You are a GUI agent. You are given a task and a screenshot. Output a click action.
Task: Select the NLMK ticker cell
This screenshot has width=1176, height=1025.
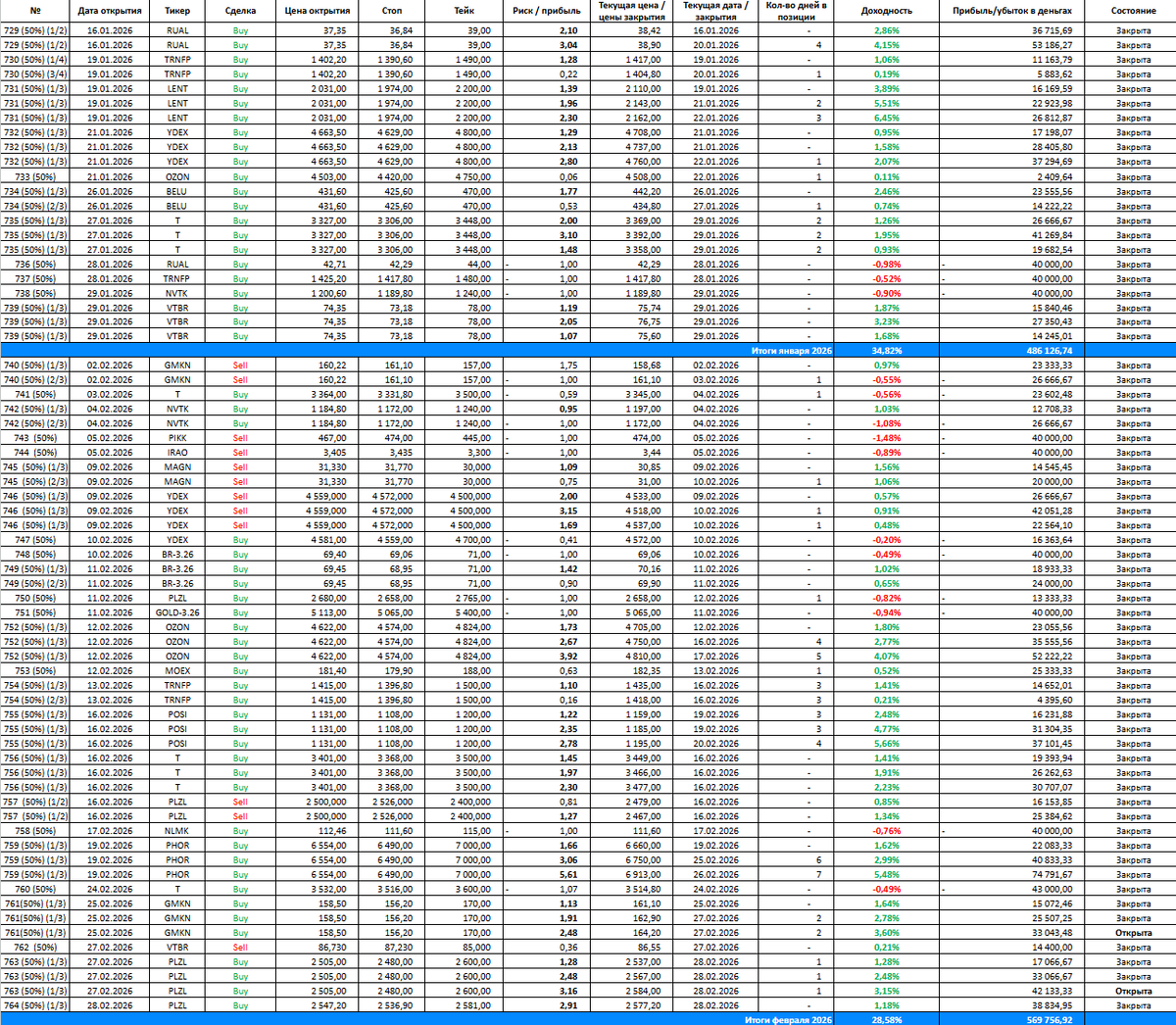[177, 831]
